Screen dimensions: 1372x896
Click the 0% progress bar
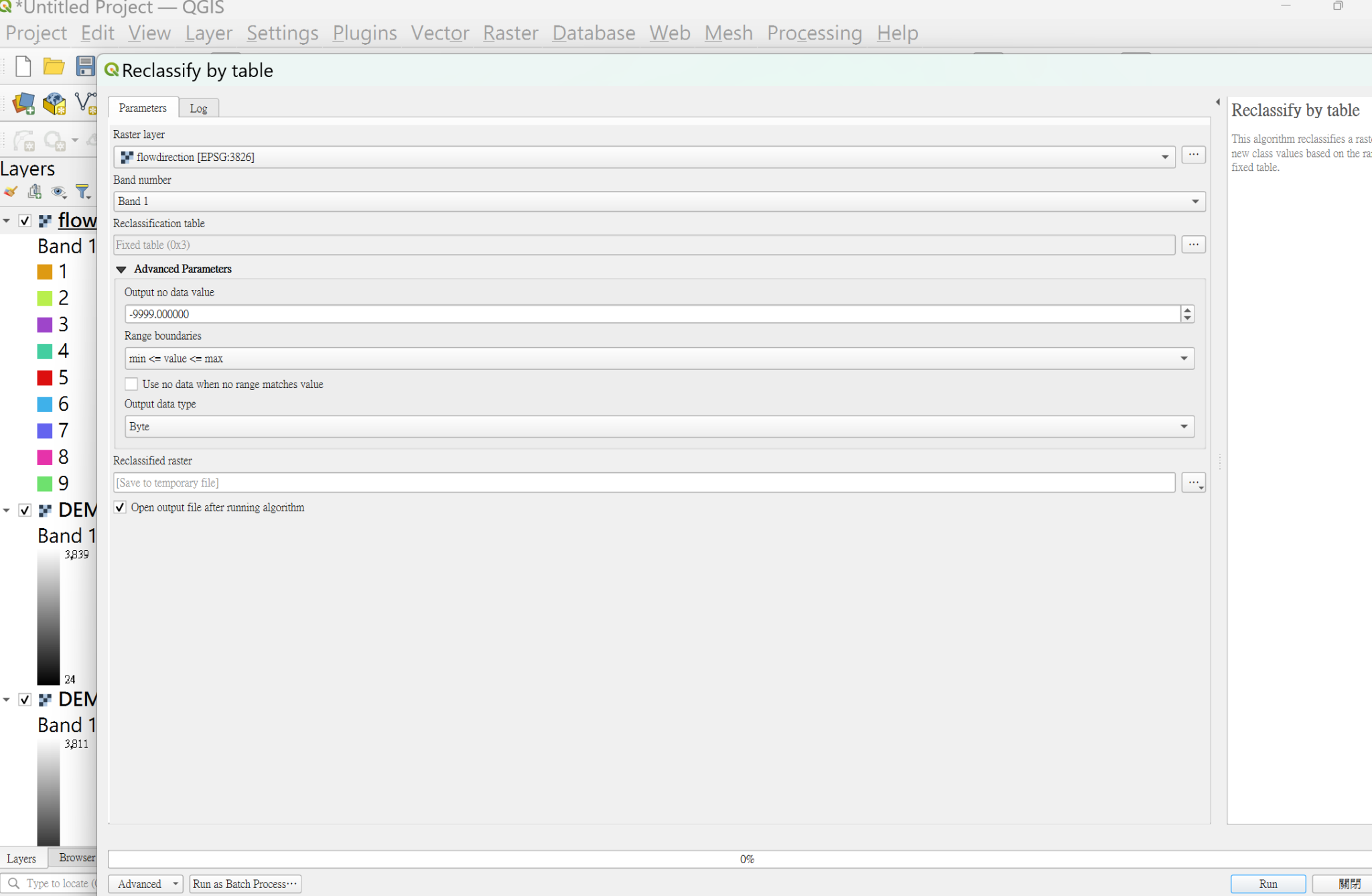click(x=740, y=859)
